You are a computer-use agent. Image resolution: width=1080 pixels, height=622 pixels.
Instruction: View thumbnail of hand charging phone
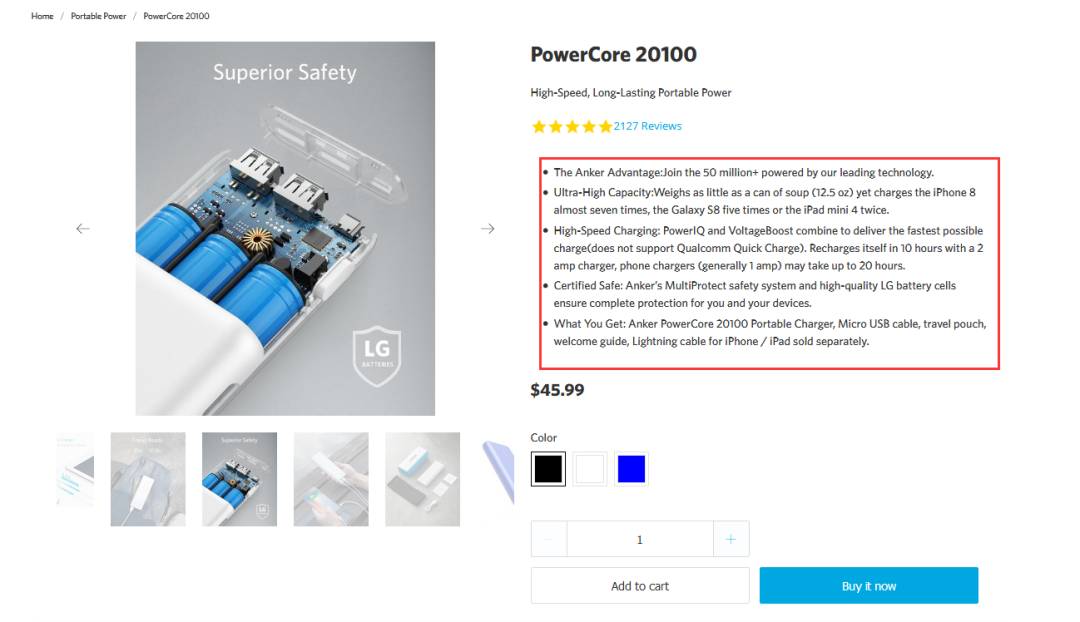click(x=331, y=479)
